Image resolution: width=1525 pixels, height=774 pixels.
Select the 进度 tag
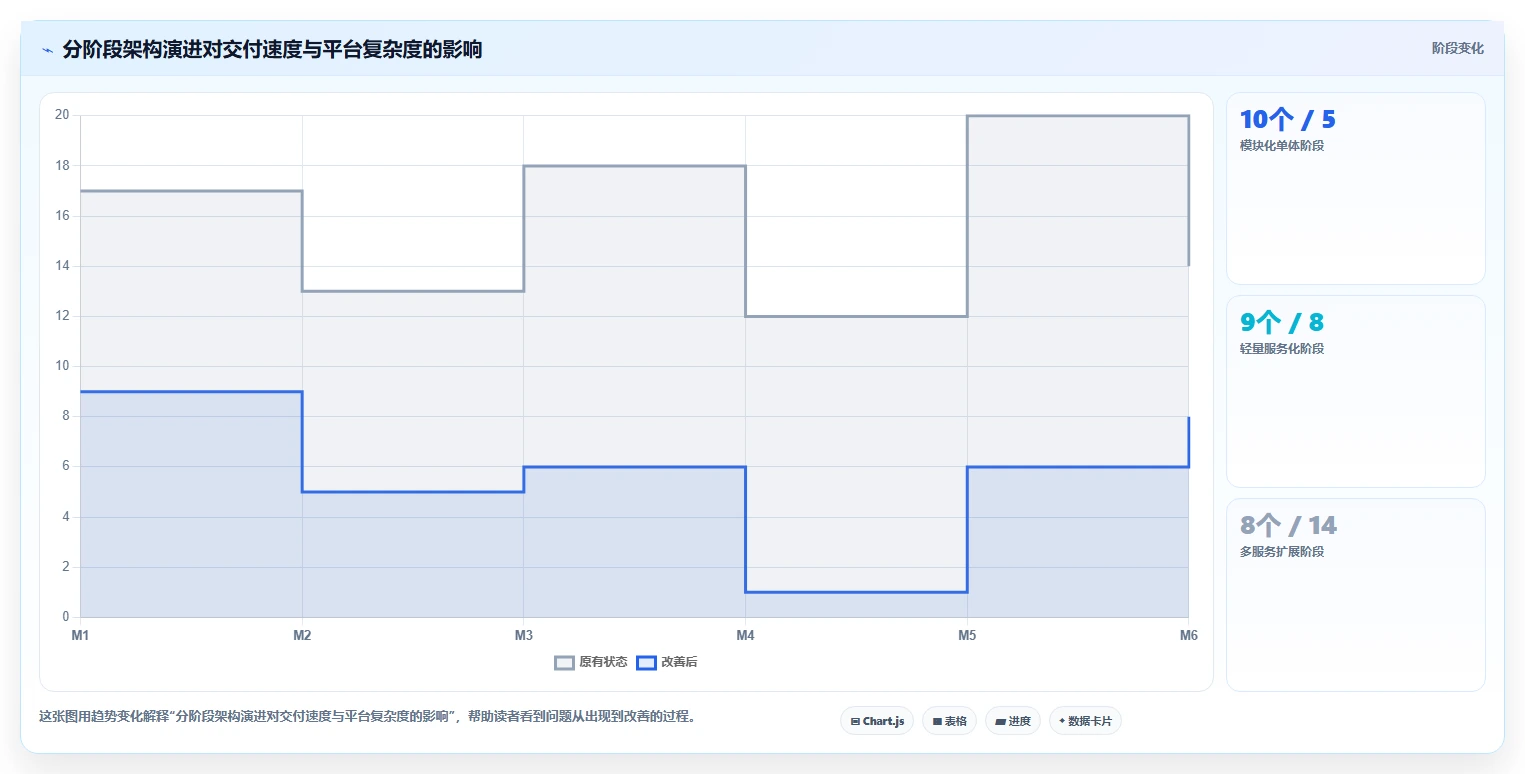click(x=1013, y=721)
